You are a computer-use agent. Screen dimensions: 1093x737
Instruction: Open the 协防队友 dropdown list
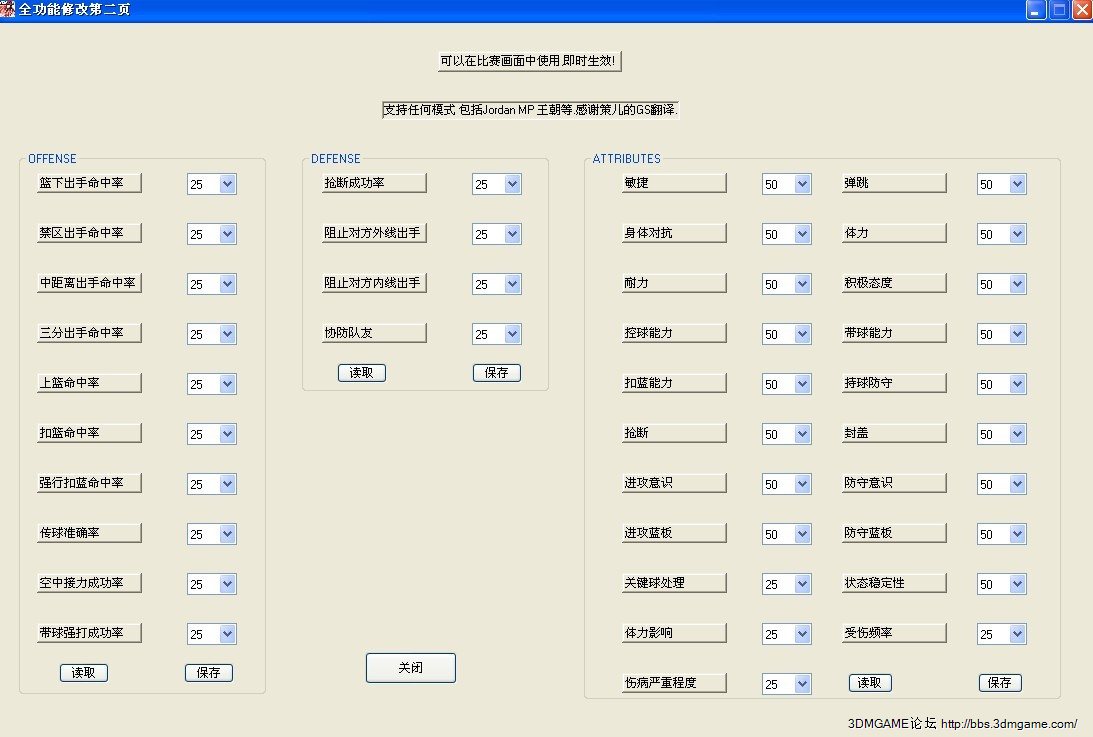(x=512, y=334)
